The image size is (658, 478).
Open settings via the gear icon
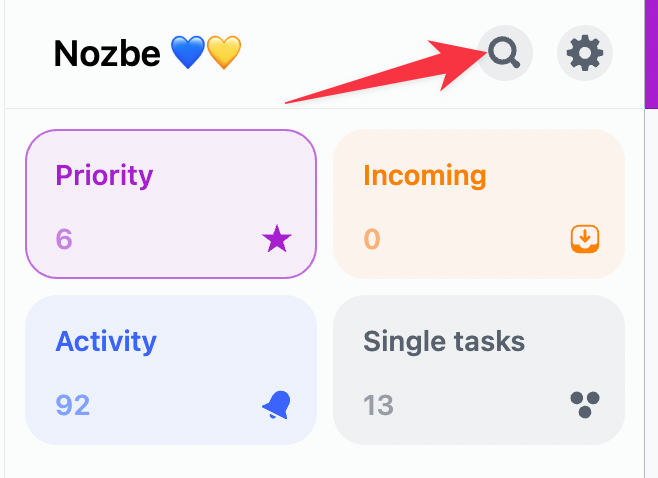pyautogui.click(x=585, y=53)
